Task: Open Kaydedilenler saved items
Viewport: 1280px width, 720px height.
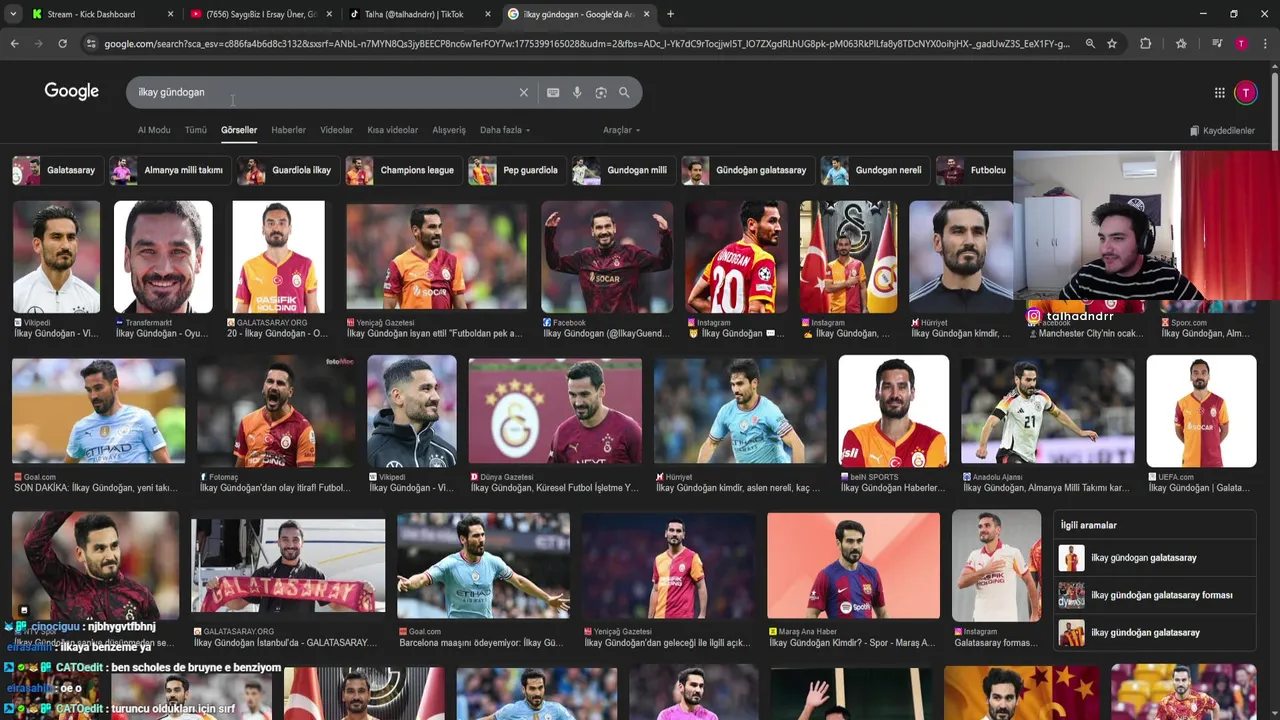Action: [x=1222, y=131]
